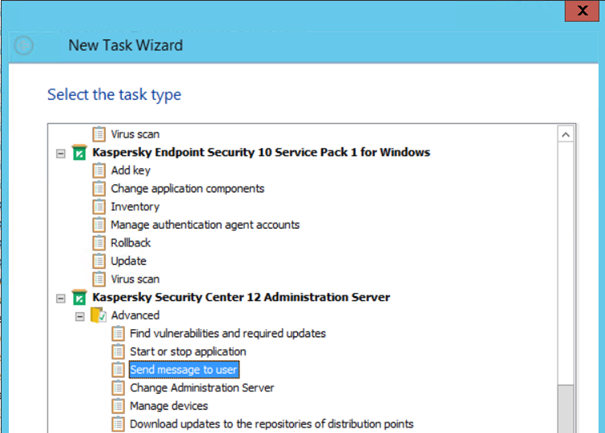This screenshot has width=605, height=433.
Task: Click the Kaspersky Endpoint Security 10 product icon
Action: click(80, 153)
